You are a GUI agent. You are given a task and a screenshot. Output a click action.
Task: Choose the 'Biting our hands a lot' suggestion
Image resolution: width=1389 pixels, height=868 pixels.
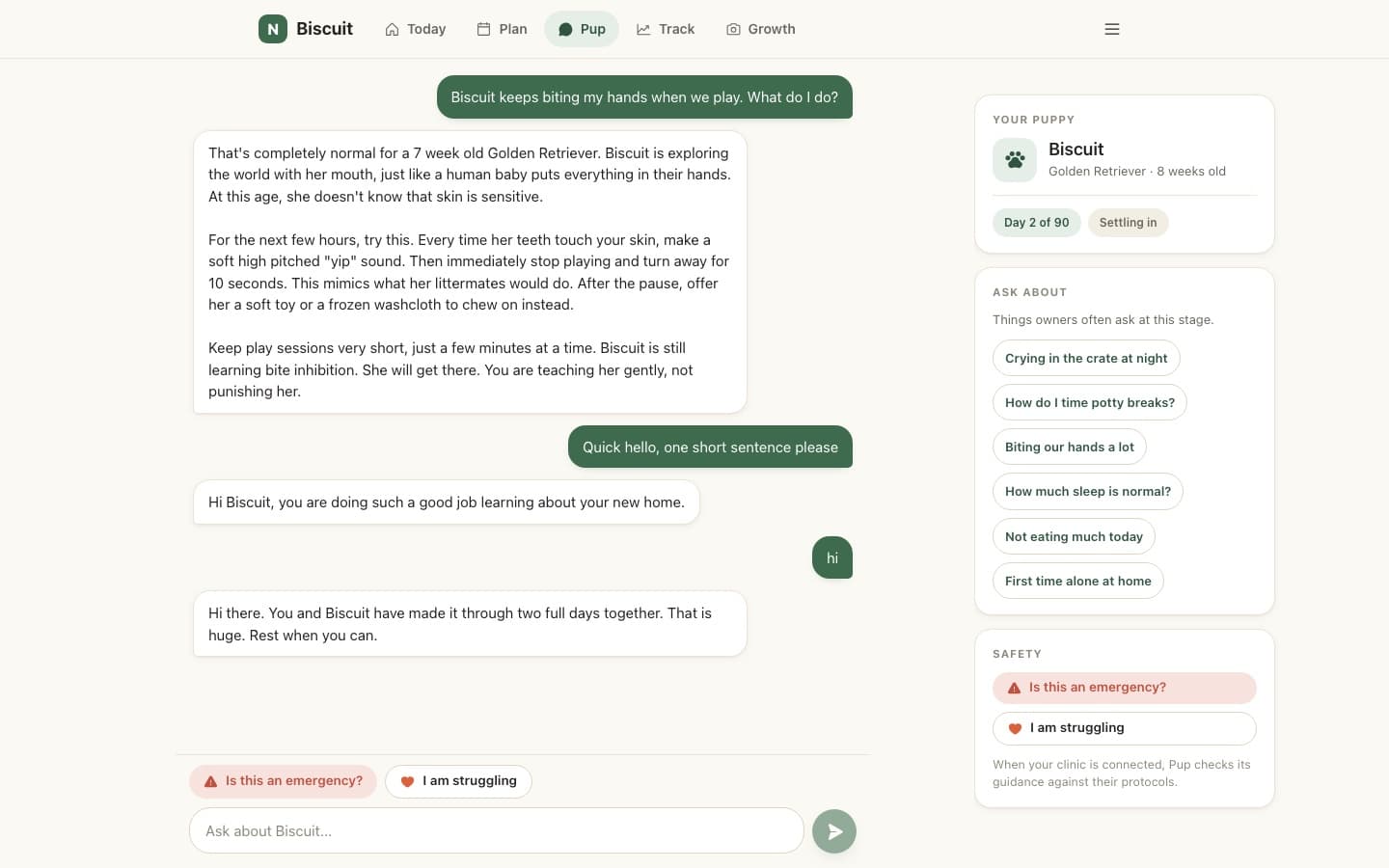pos(1070,447)
